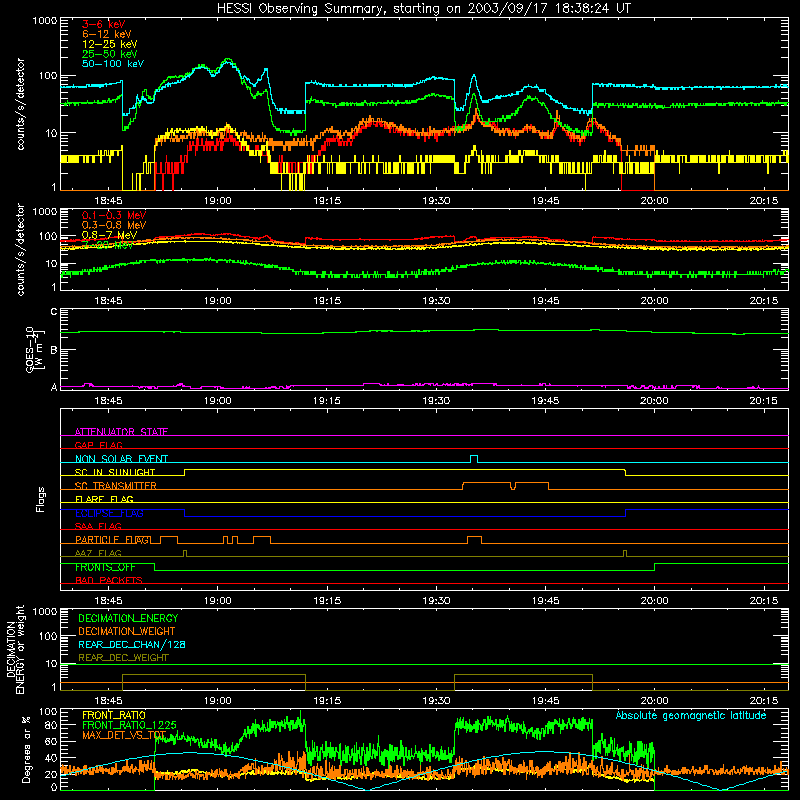
Task: Click the 0.3-0.8 MeV legend label
Action: 113,225
